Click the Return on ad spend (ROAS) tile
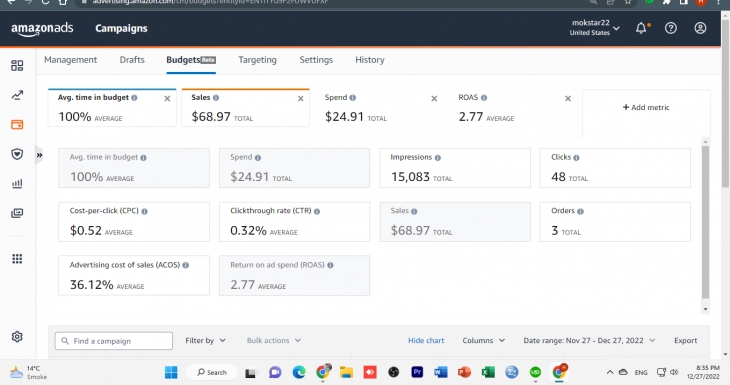 click(295, 276)
